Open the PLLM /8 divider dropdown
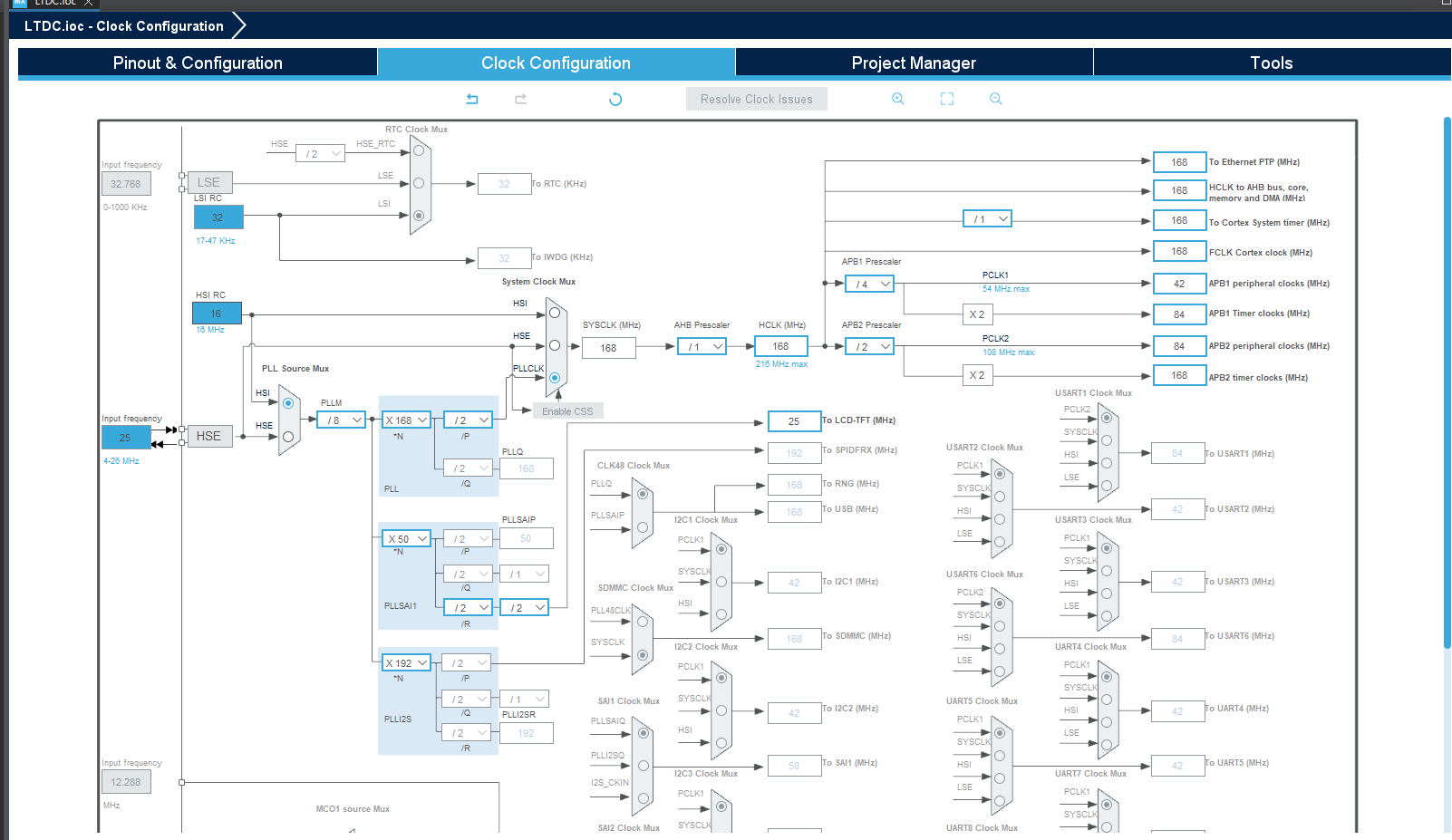Image resolution: width=1452 pixels, height=840 pixels. tap(340, 420)
